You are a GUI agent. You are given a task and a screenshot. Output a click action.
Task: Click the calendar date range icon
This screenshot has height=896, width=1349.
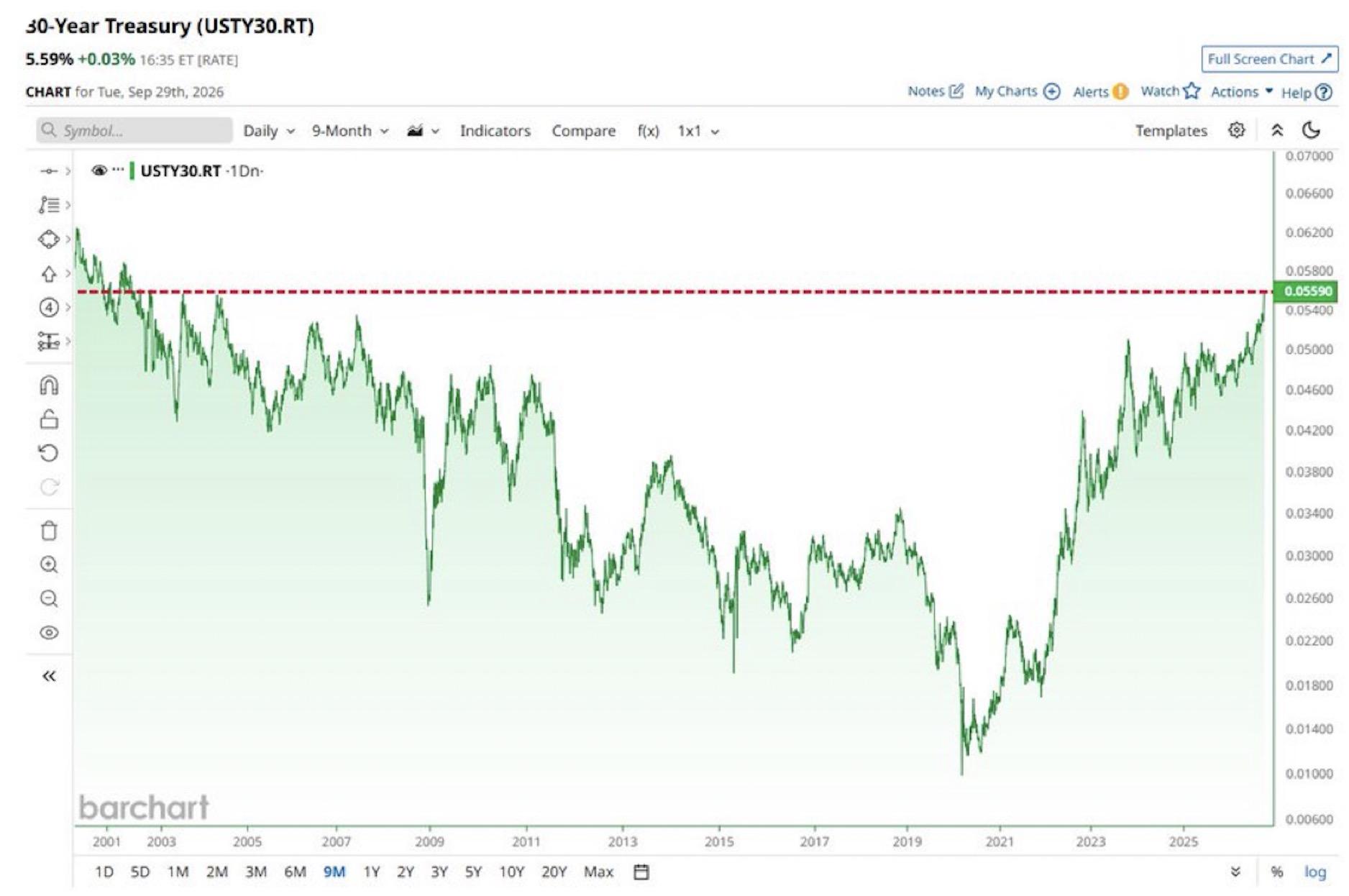641,872
